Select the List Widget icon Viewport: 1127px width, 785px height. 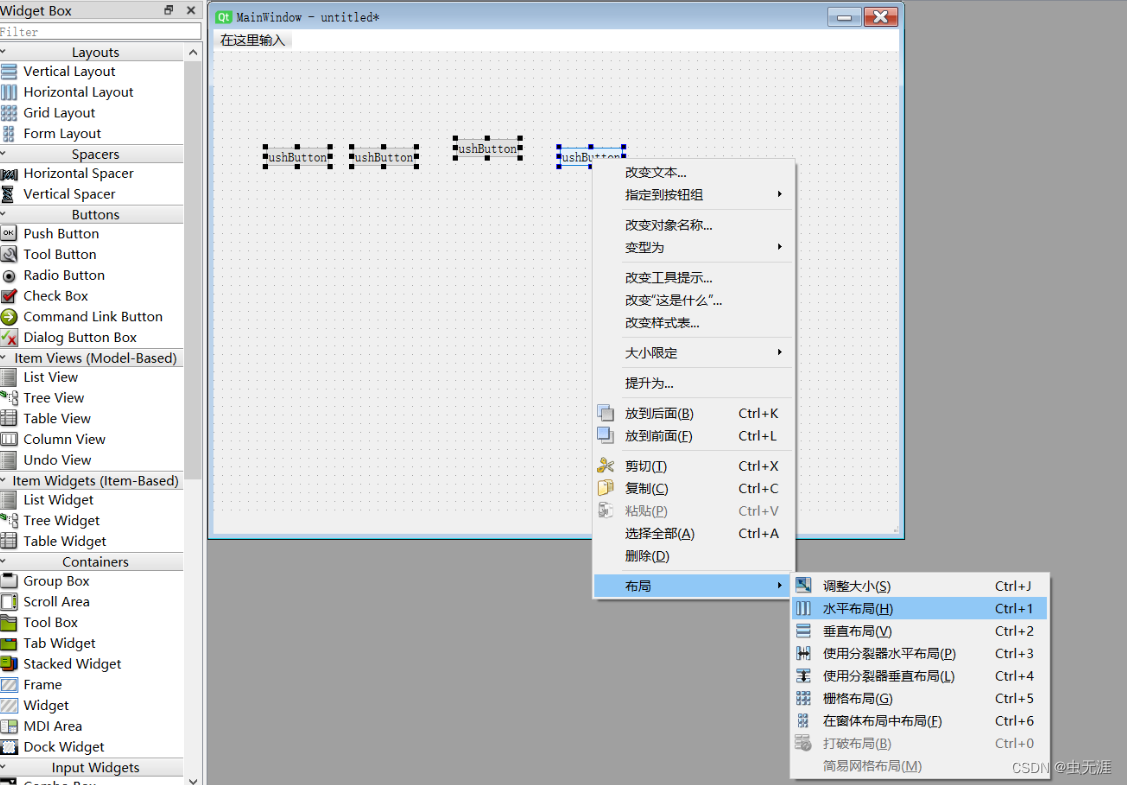[x=10, y=499]
